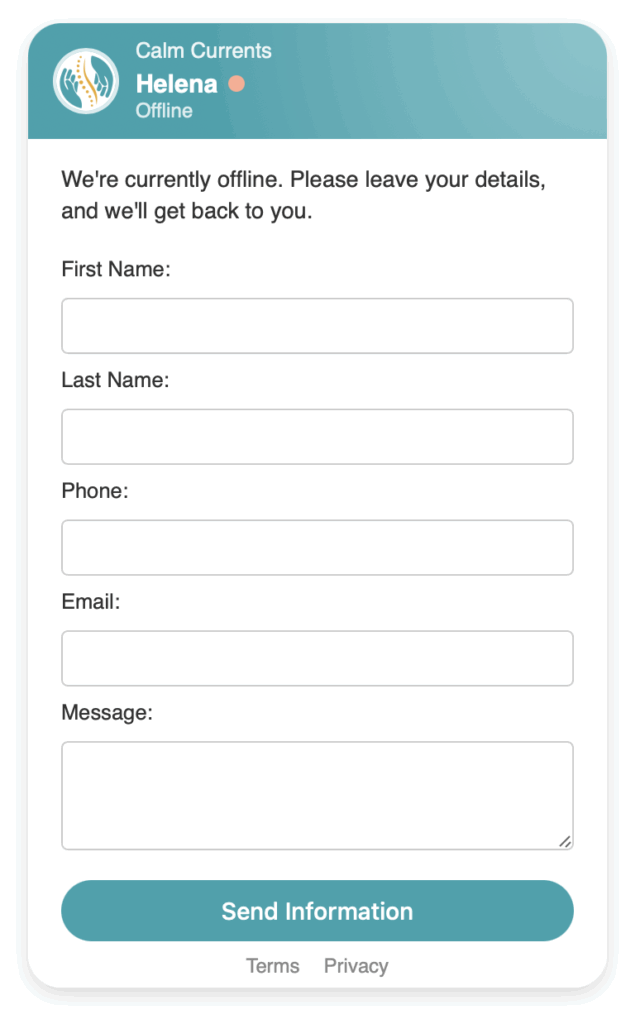640x1024 pixels.
Task: Click the orange offline status dot
Action: click(x=236, y=84)
